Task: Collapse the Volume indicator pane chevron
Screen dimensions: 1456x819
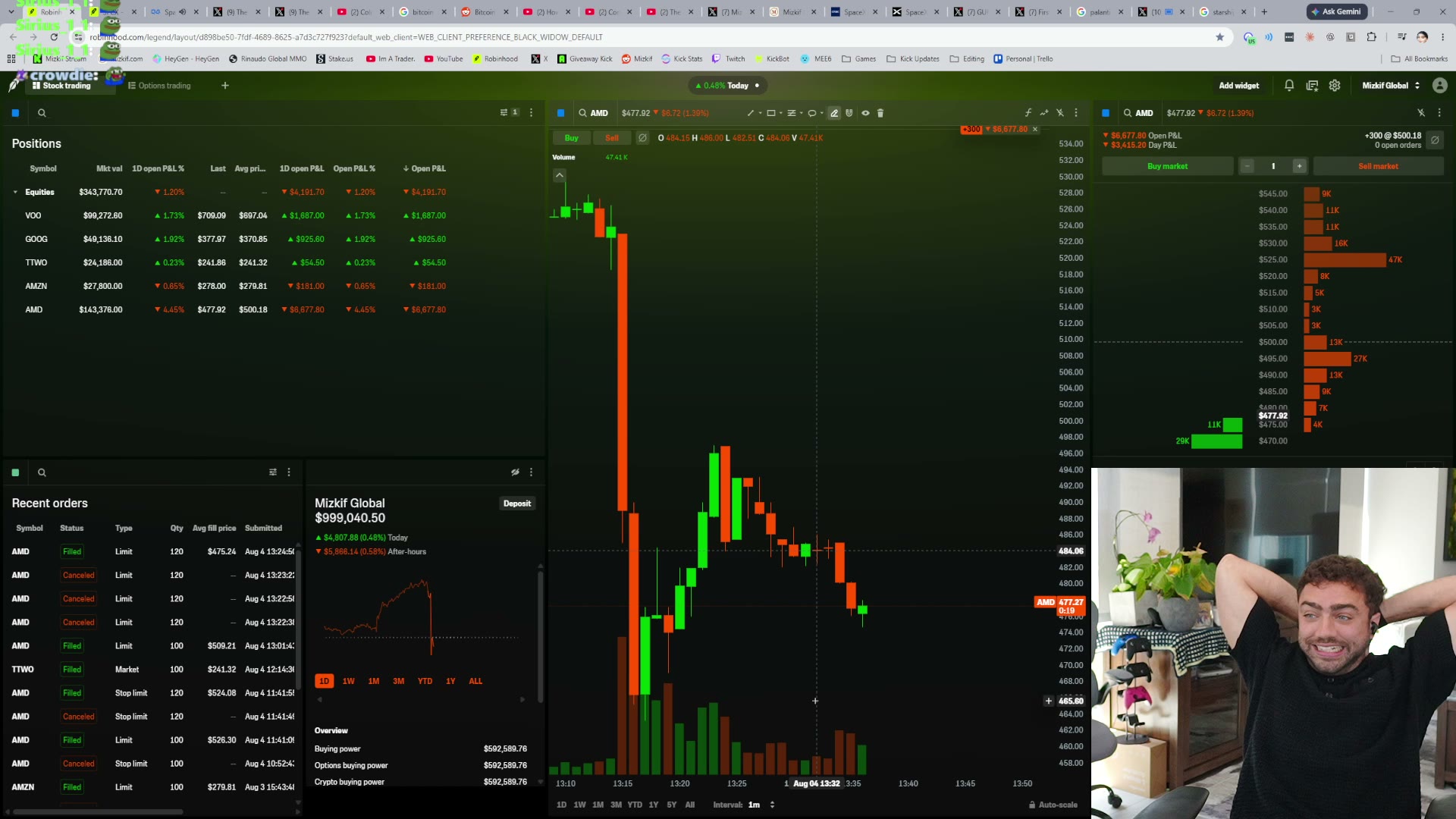Action: 559,175
